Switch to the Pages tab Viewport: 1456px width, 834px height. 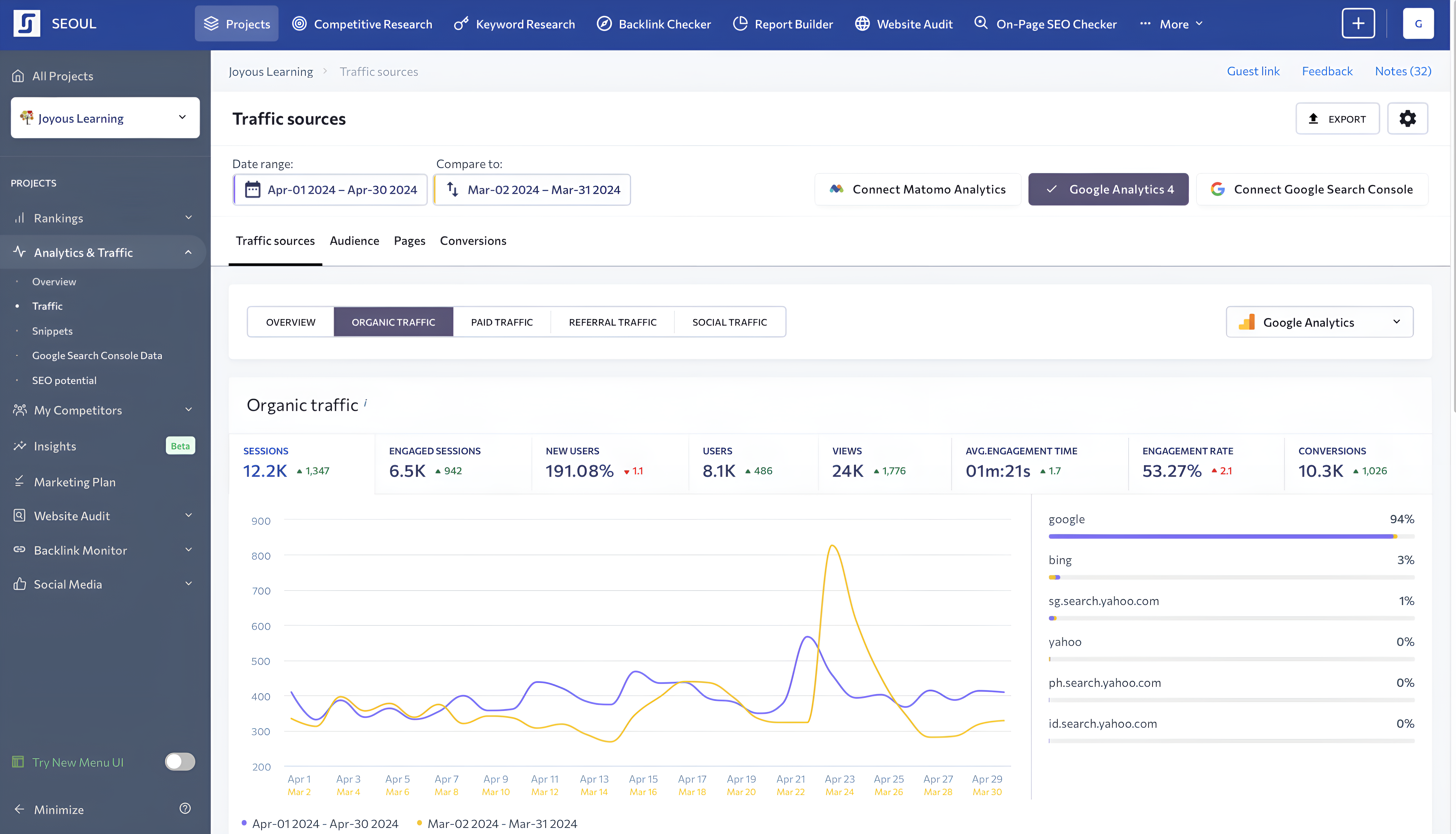(409, 241)
